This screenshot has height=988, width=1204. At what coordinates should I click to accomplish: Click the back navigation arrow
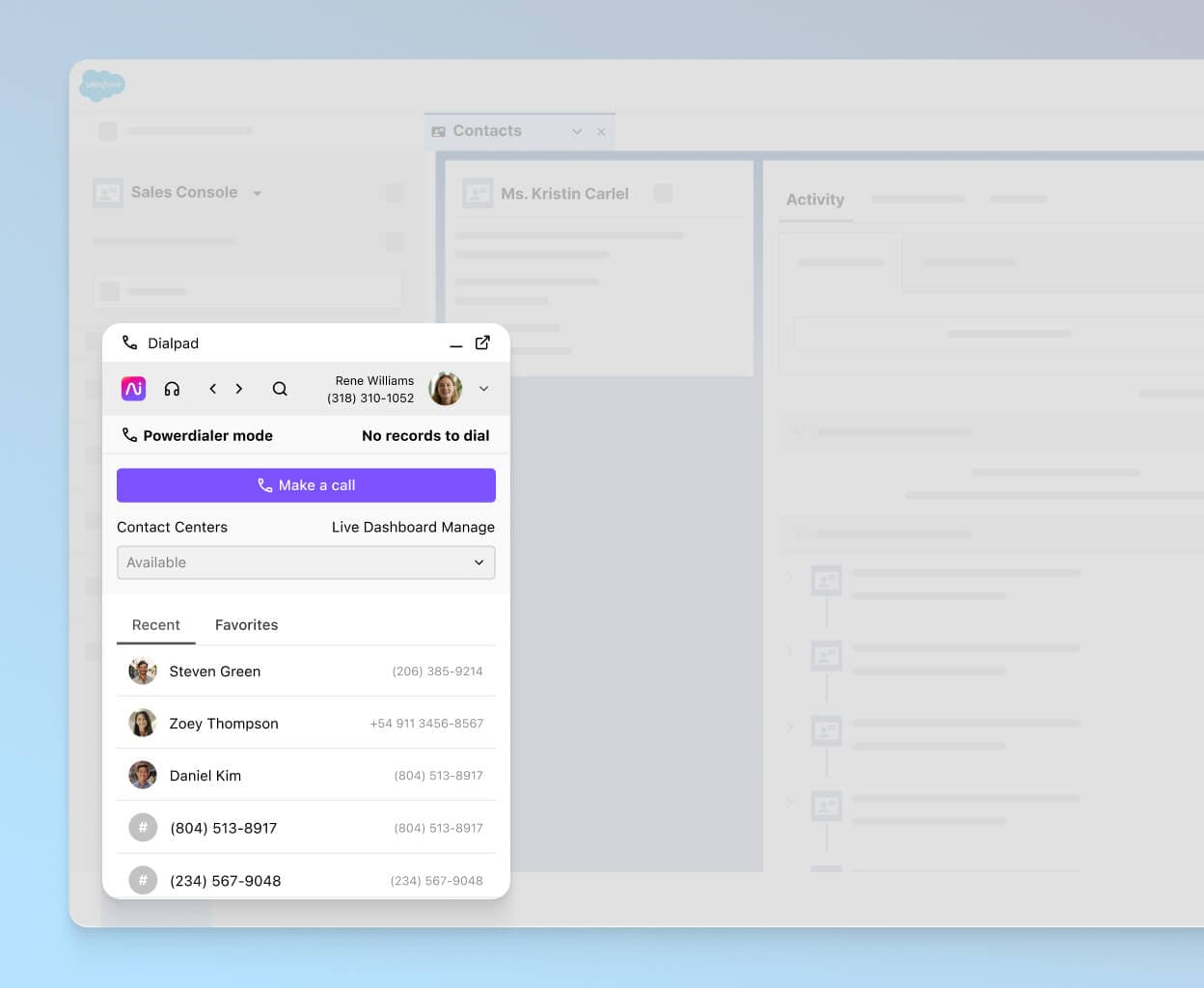(212, 388)
